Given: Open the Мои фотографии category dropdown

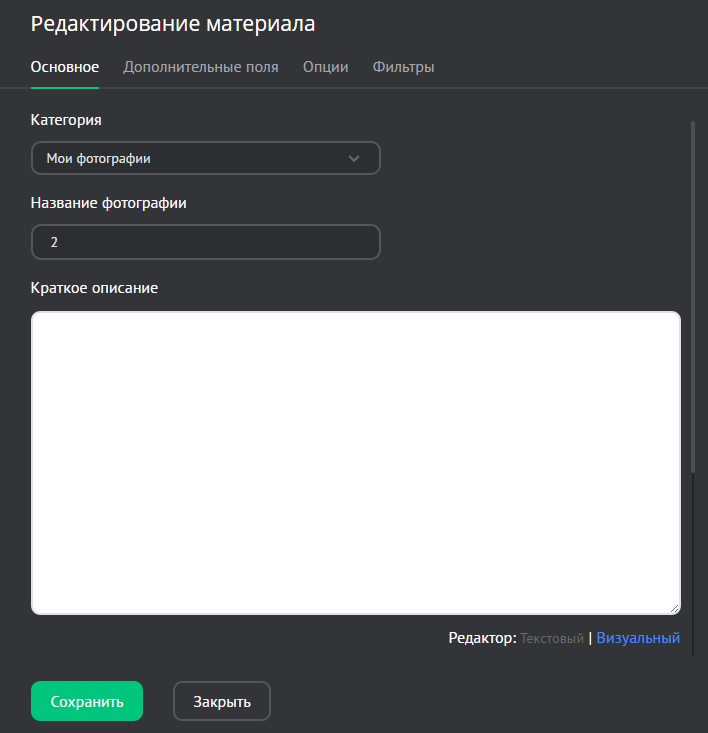Looking at the screenshot, I should click(190, 158).
